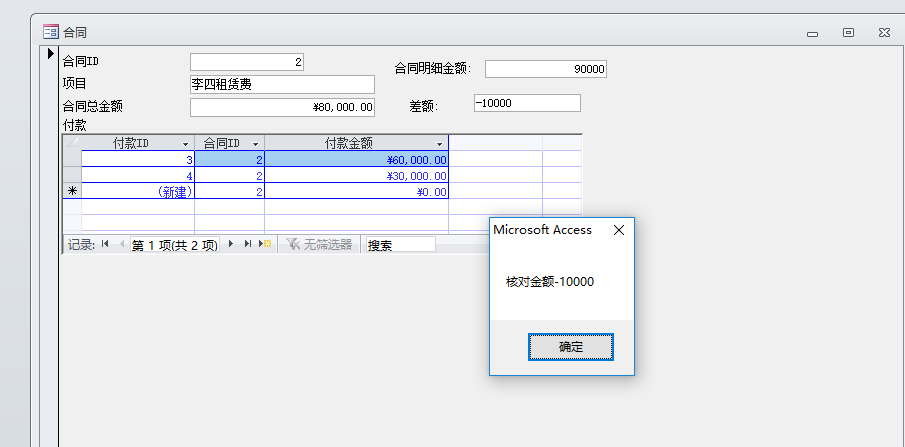Open the 付款金额 column dropdown
This screenshot has height=447, width=905.
(x=440, y=144)
